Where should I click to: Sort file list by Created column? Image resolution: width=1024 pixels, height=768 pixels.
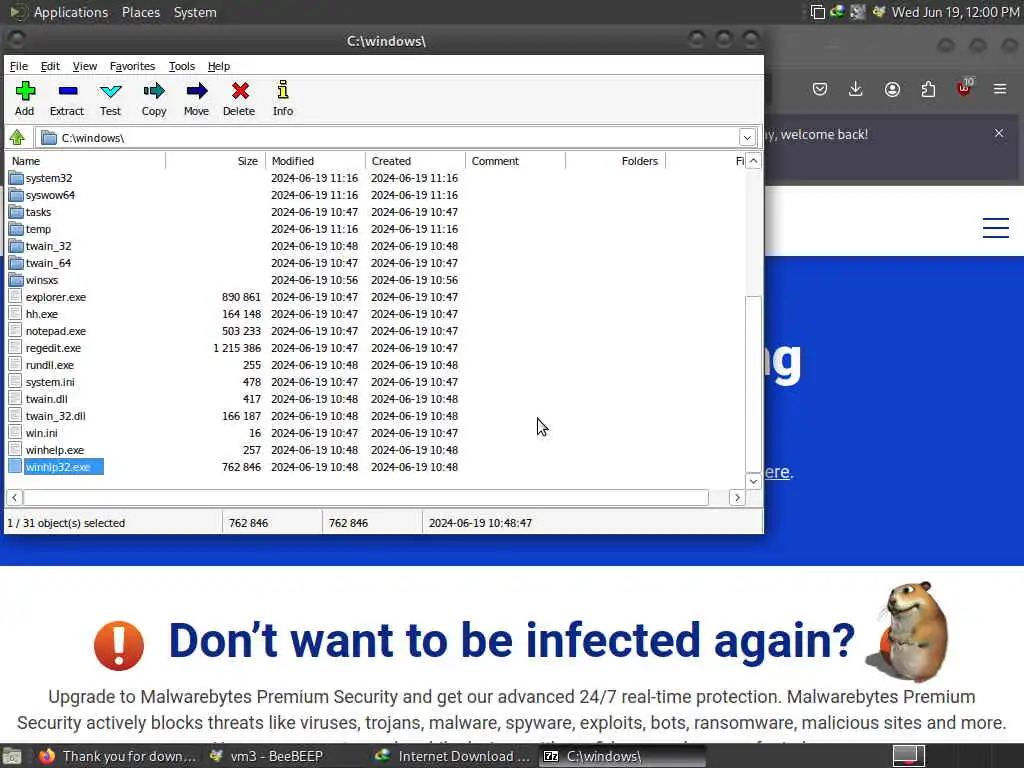pyautogui.click(x=416, y=161)
